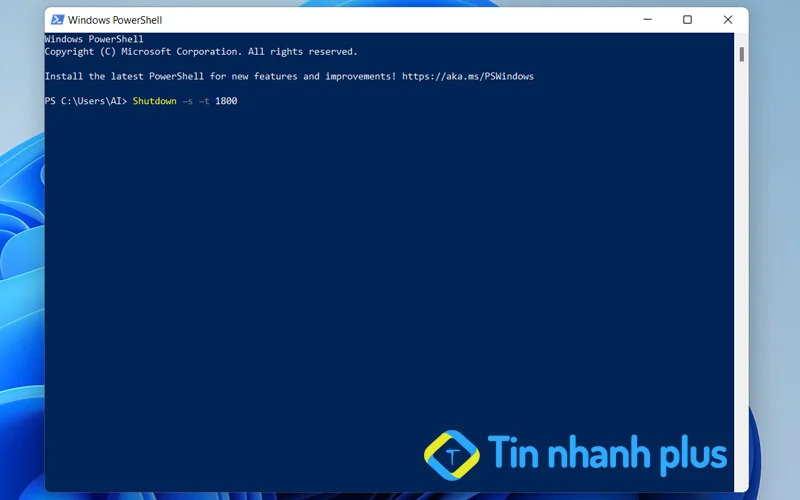This screenshot has height=500, width=800.
Task: Maximize the Windows PowerShell window
Action: 687,19
